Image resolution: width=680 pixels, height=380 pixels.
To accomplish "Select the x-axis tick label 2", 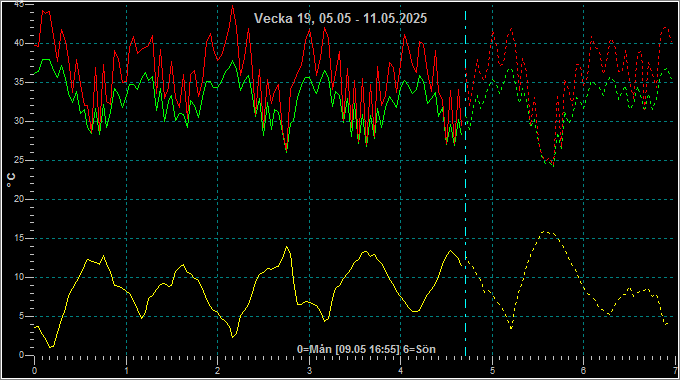I will pyautogui.click(x=218, y=371).
